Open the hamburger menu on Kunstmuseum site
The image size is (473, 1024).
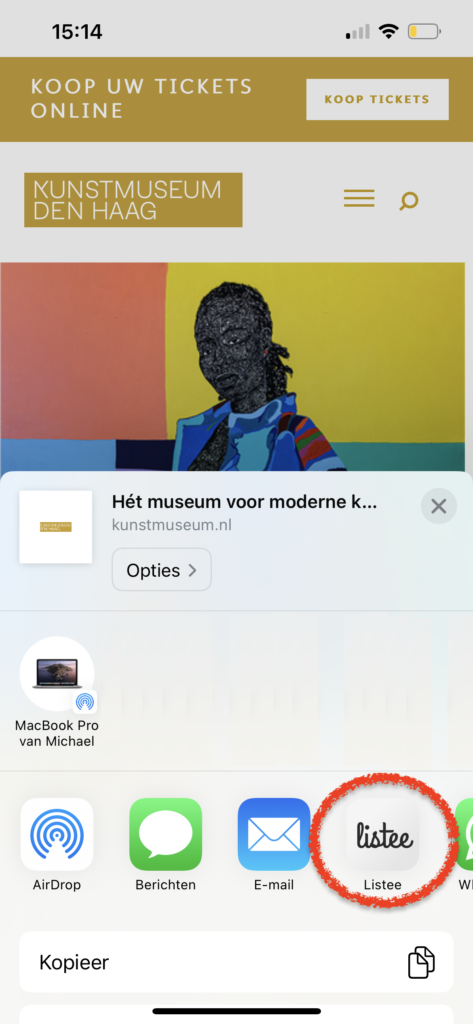(359, 199)
